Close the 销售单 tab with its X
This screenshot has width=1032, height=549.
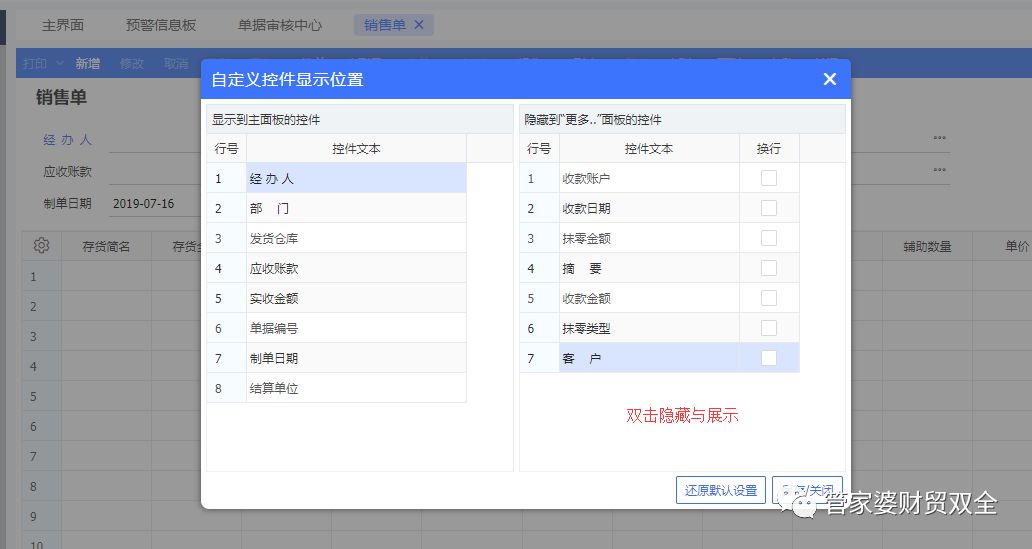(419, 25)
